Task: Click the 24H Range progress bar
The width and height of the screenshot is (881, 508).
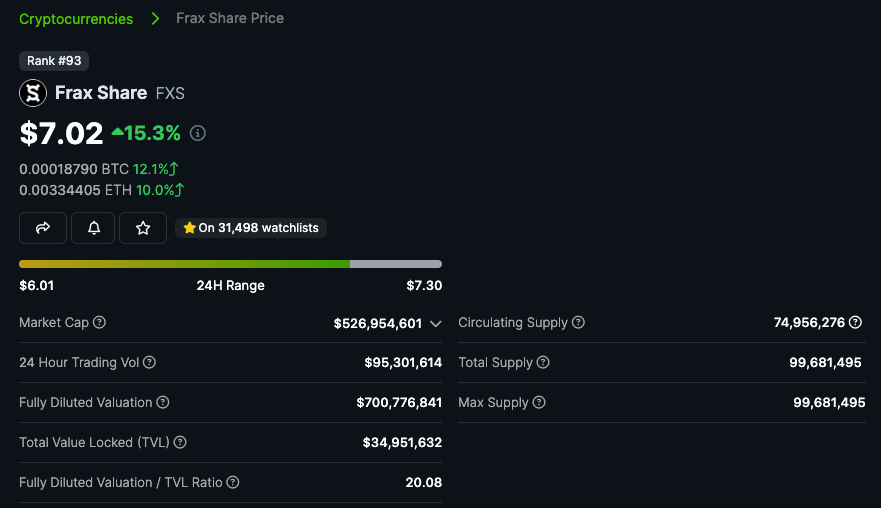Action: point(230,264)
